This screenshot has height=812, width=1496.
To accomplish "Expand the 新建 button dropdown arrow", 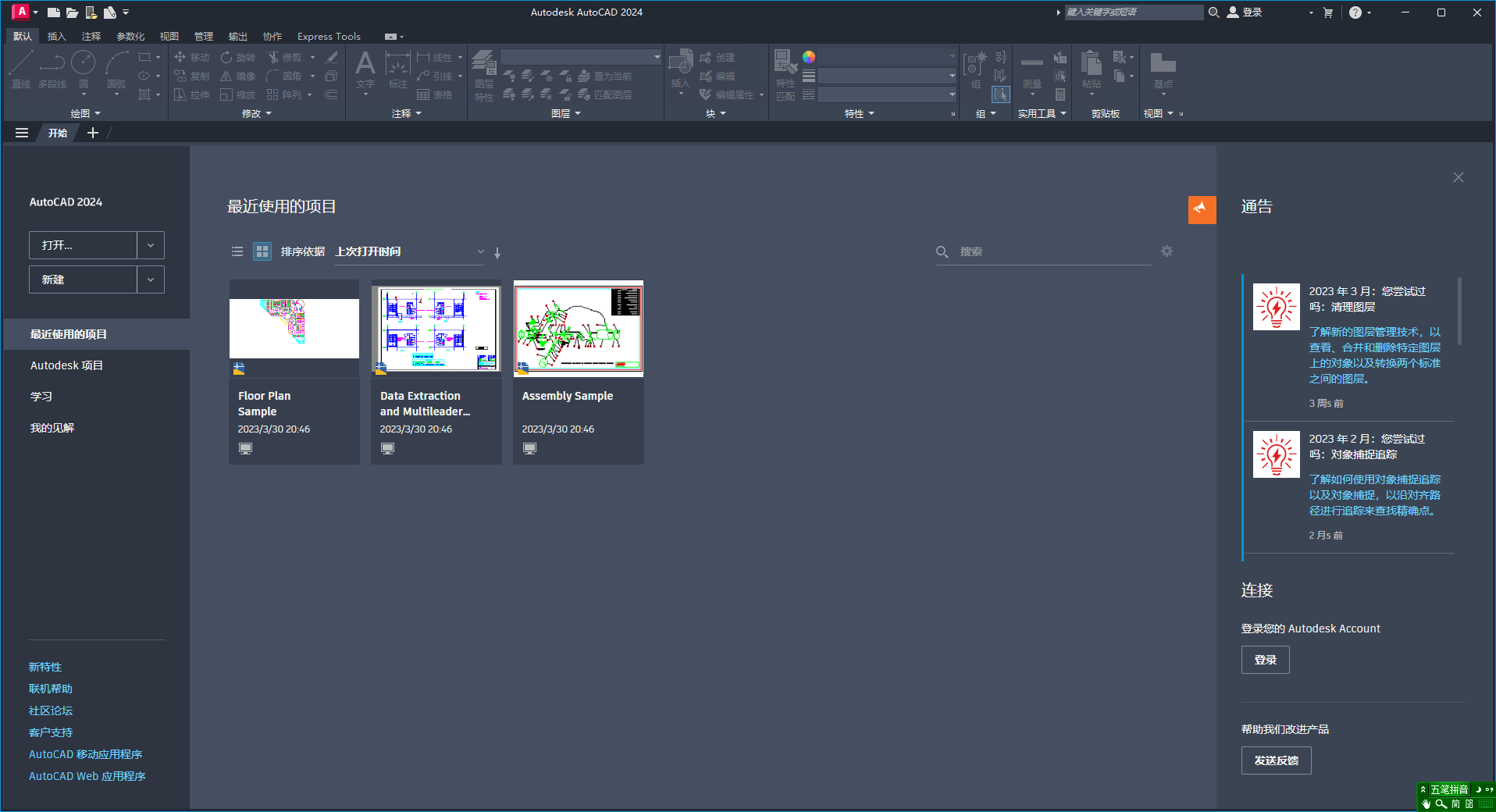I will [150, 279].
